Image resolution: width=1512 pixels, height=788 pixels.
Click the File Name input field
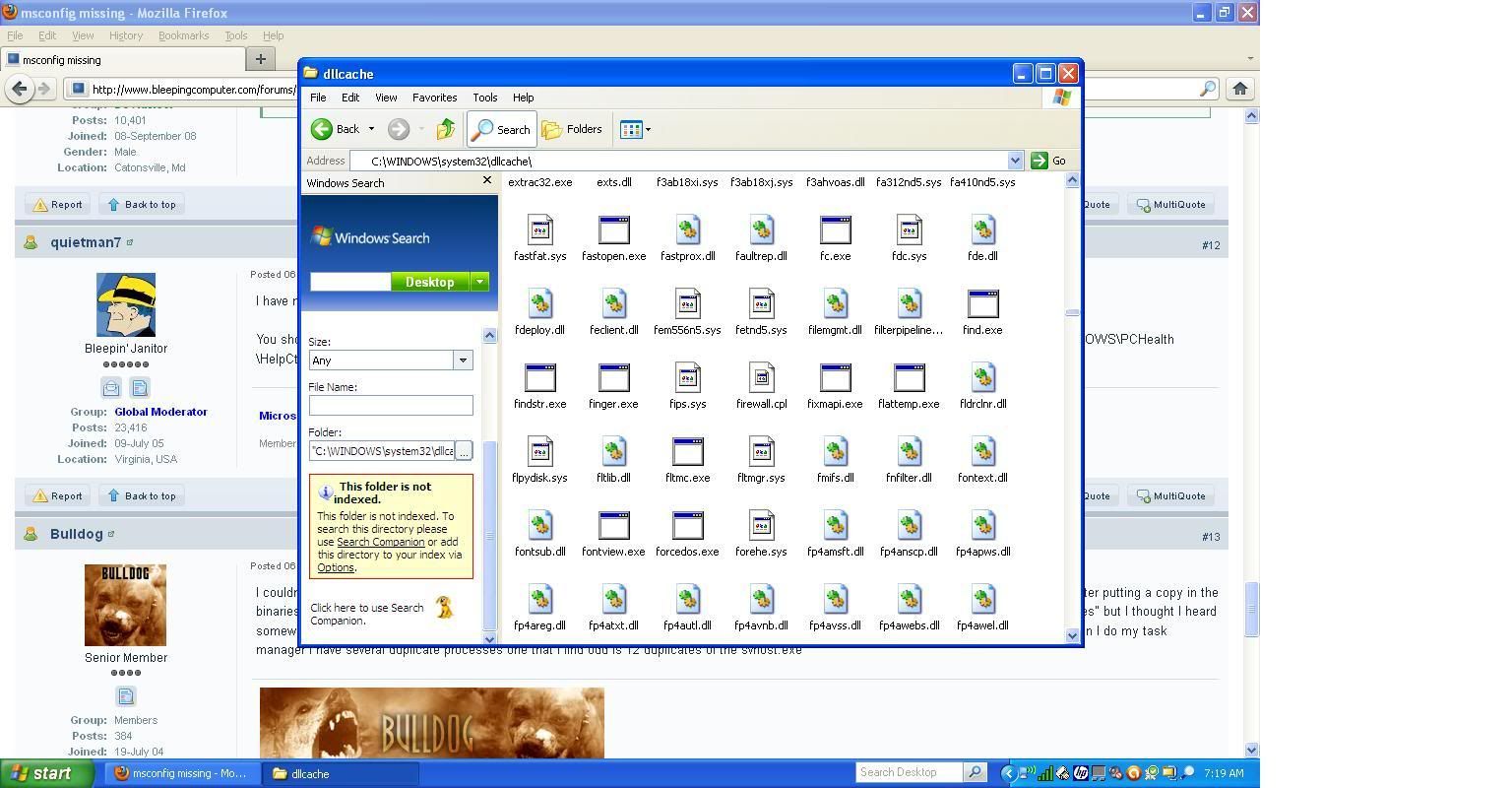pyautogui.click(x=391, y=405)
